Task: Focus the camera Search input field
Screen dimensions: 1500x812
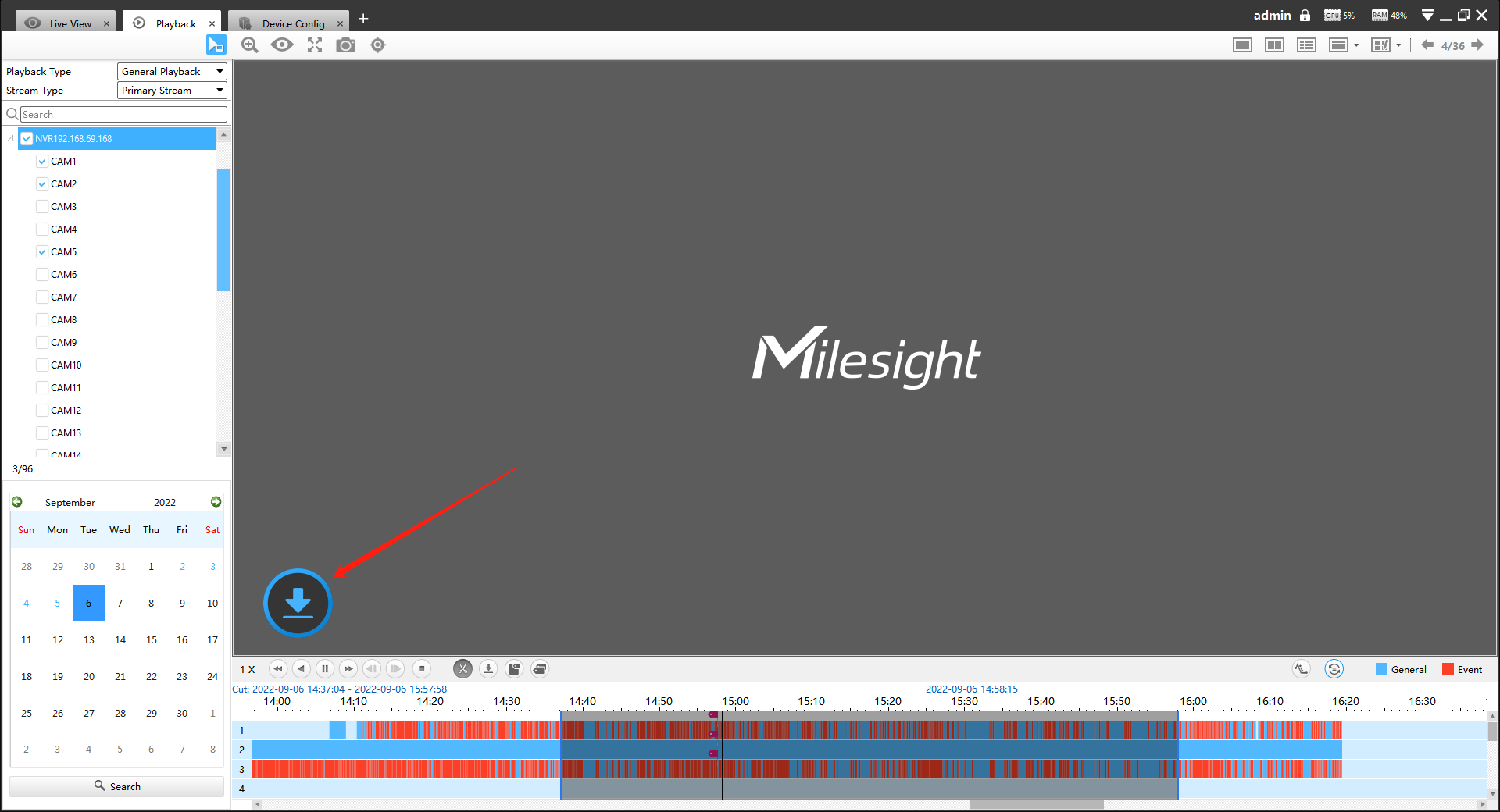Action: pos(123,114)
